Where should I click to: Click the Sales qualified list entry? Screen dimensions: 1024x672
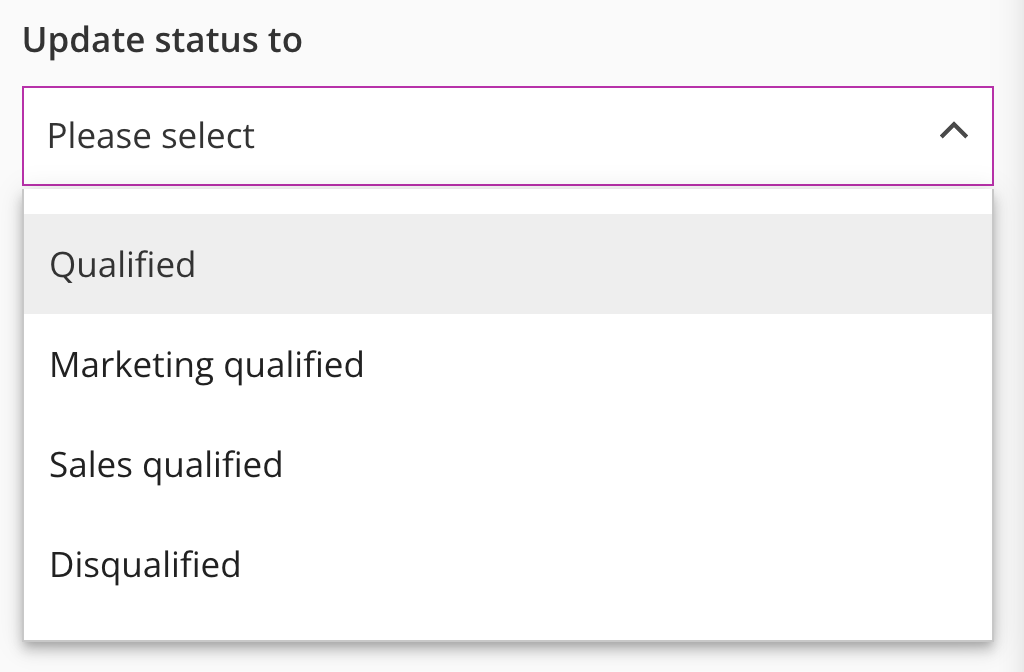(x=166, y=465)
